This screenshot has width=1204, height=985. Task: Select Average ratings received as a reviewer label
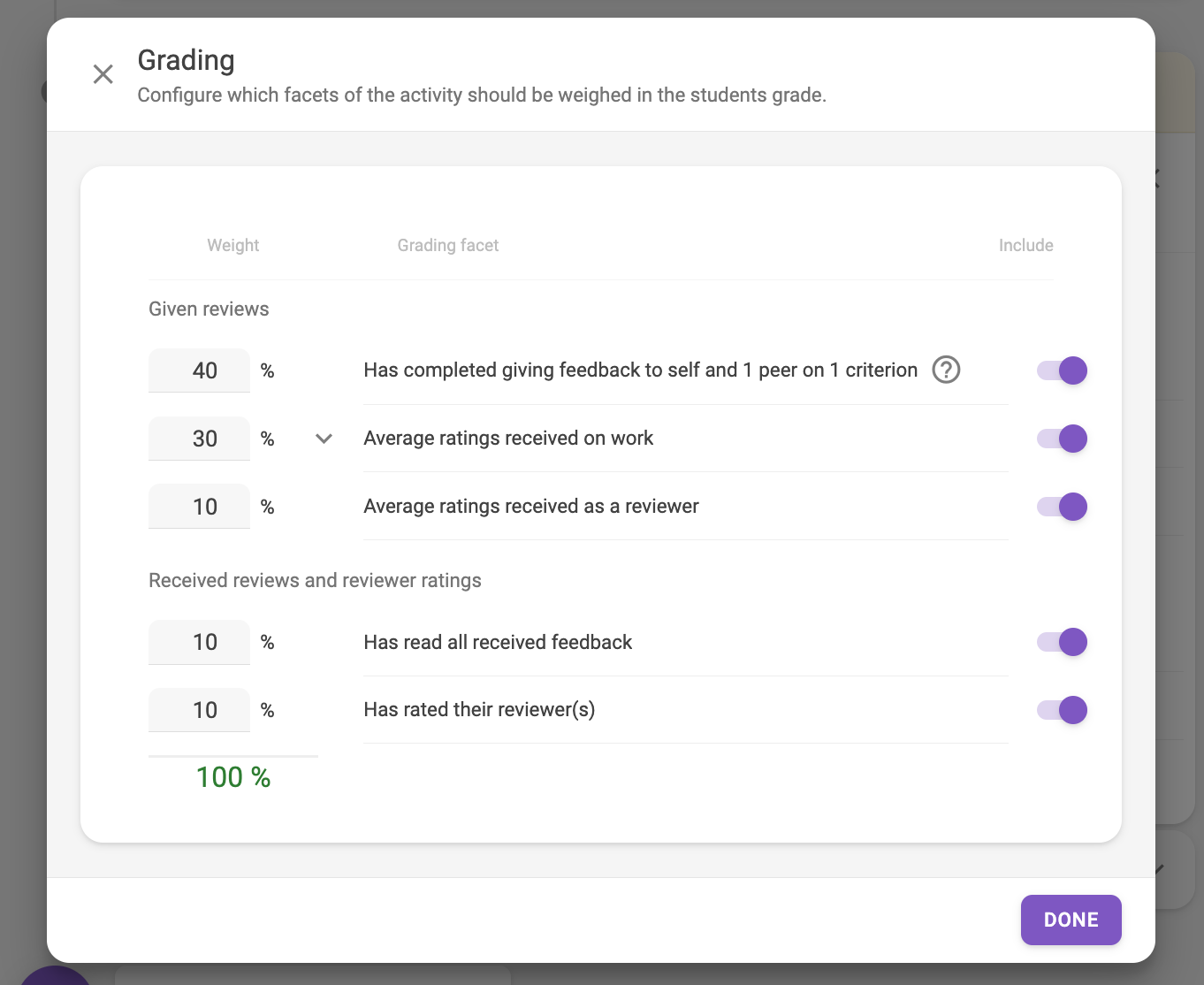(531, 506)
